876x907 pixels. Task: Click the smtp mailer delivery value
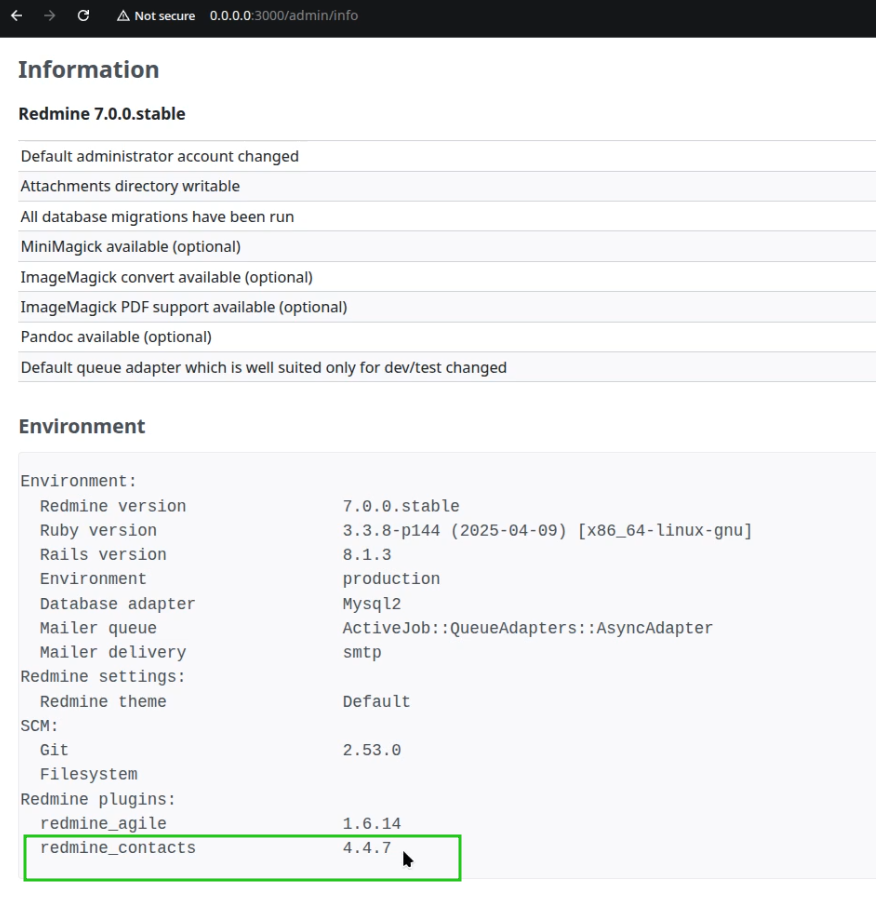point(362,652)
